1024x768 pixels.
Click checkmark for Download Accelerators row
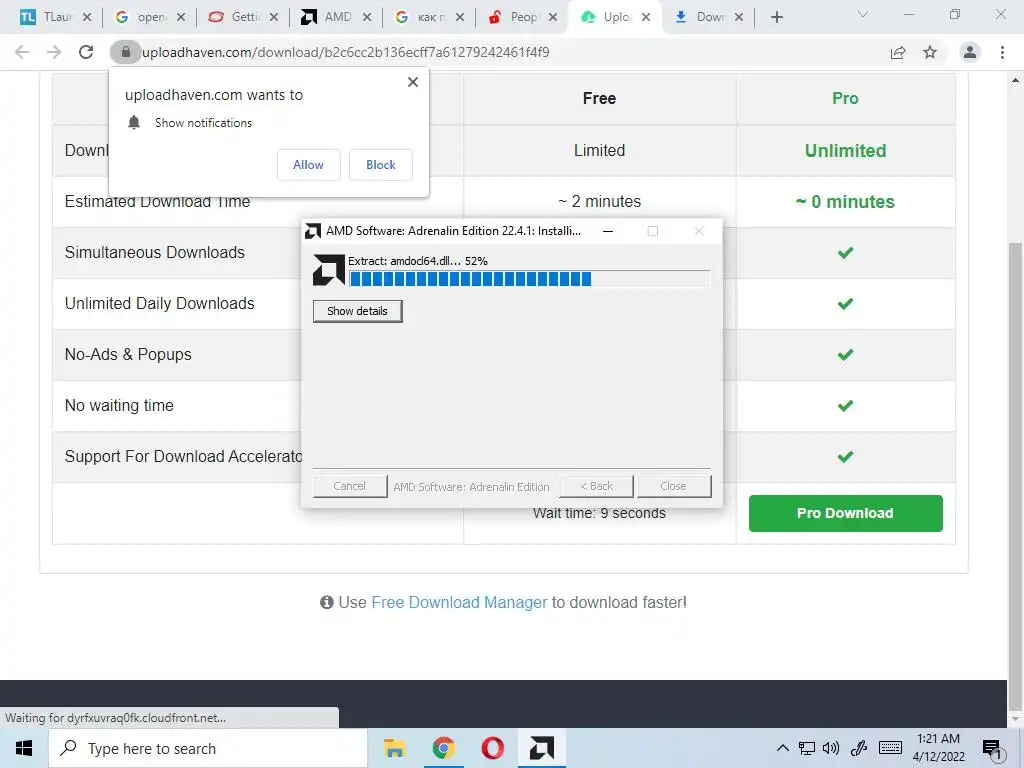point(846,456)
